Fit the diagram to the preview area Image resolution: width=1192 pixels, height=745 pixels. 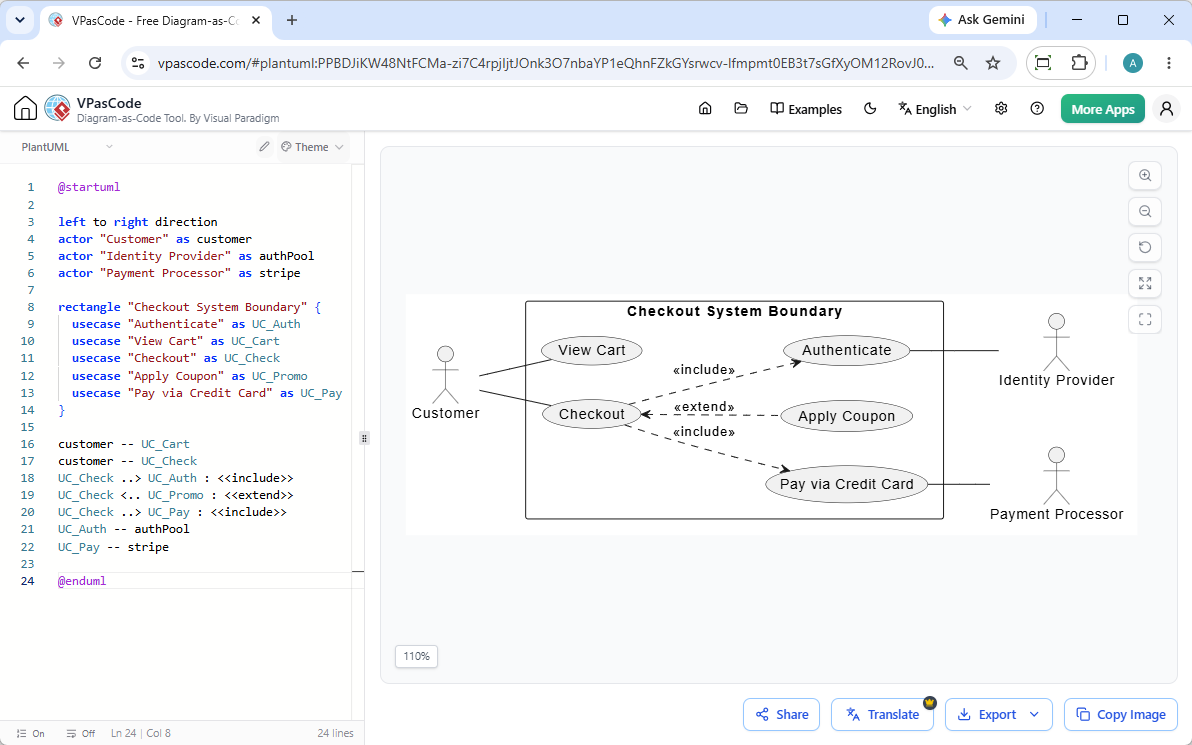(1145, 284)
